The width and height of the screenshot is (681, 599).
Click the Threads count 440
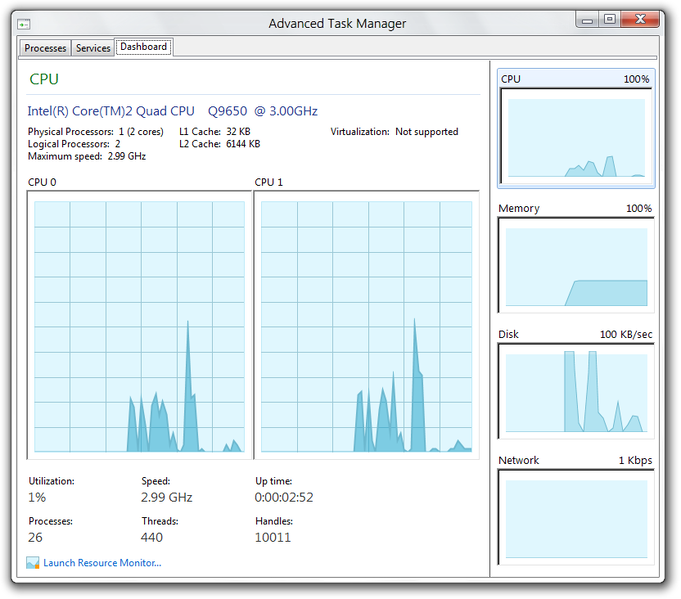click(x=152, y=537)
